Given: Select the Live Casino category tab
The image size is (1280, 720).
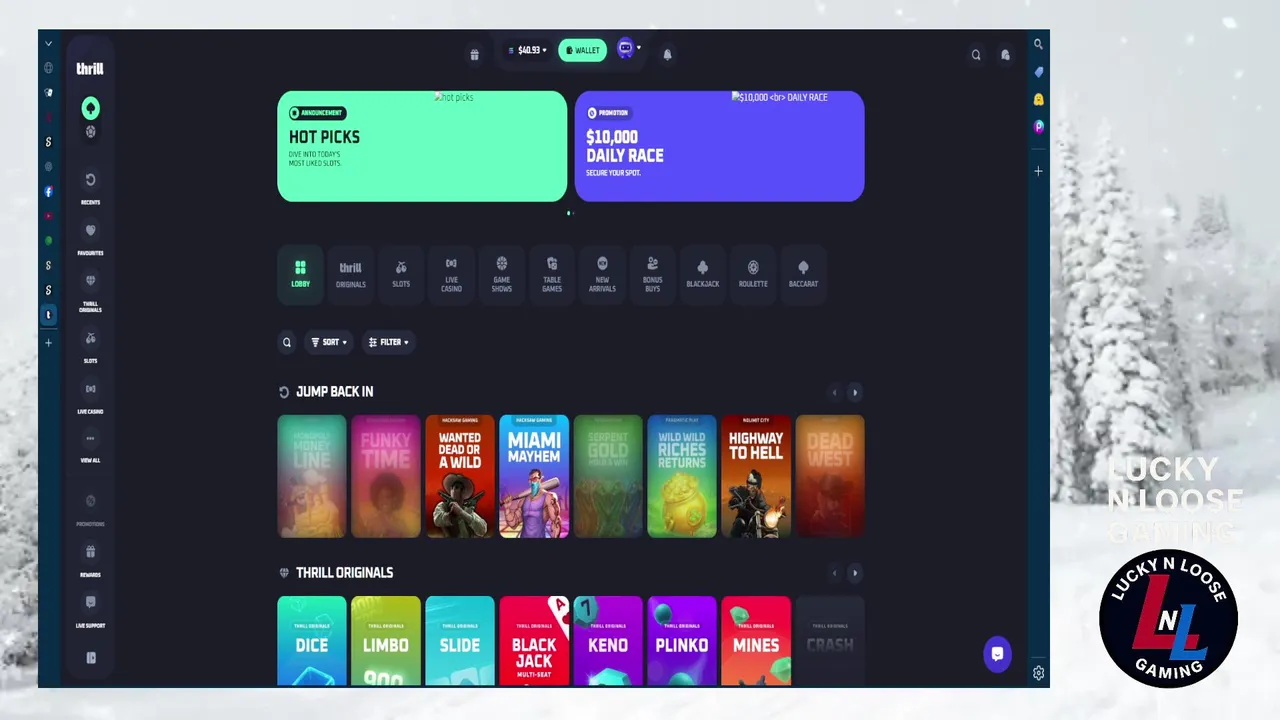Looking at the screenshot, I should (x=451, y=273).
